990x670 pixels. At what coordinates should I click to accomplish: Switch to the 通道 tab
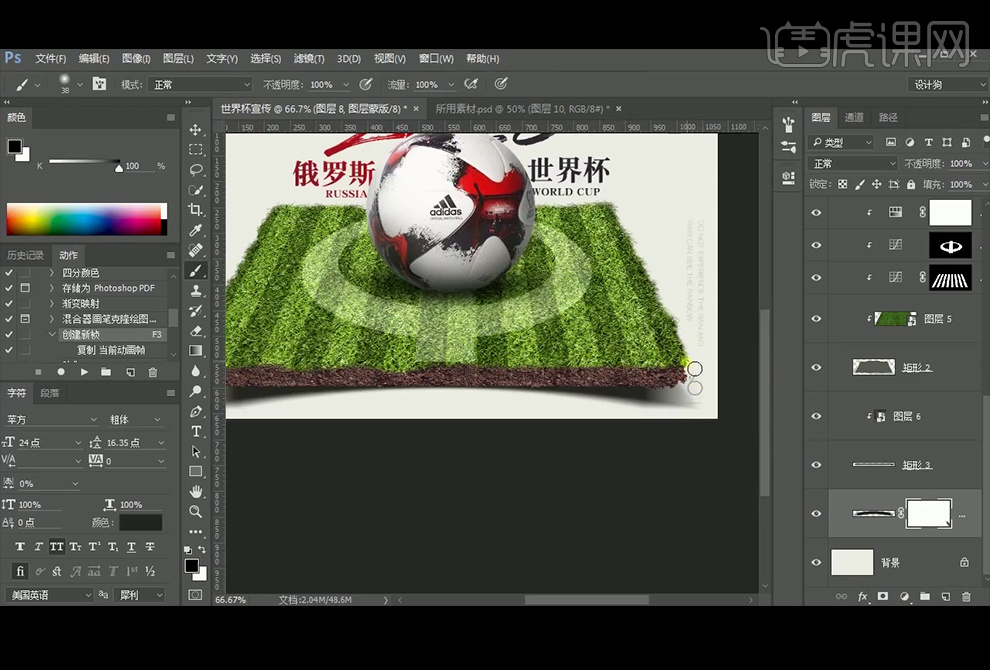(854, 118)
